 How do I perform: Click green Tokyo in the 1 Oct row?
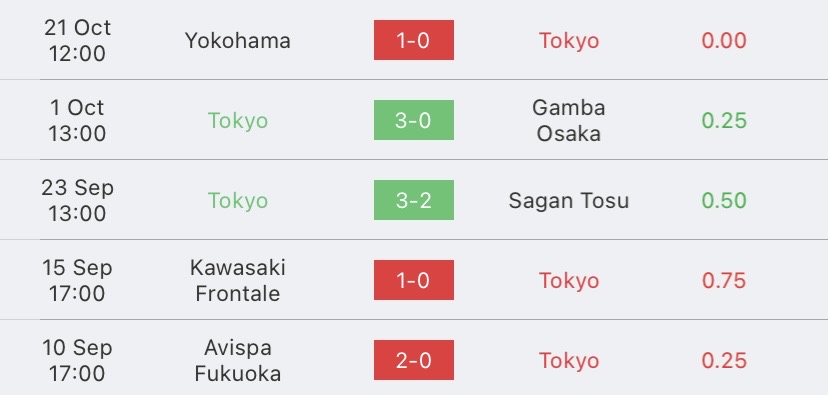238,121
